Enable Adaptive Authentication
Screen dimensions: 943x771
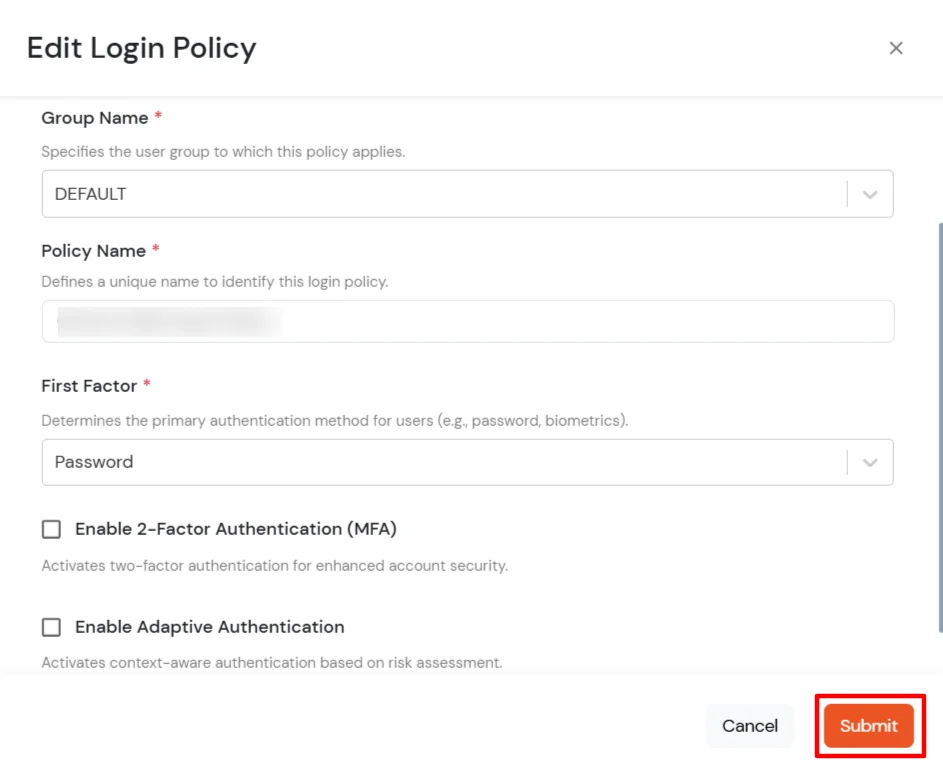click(51, 627)
